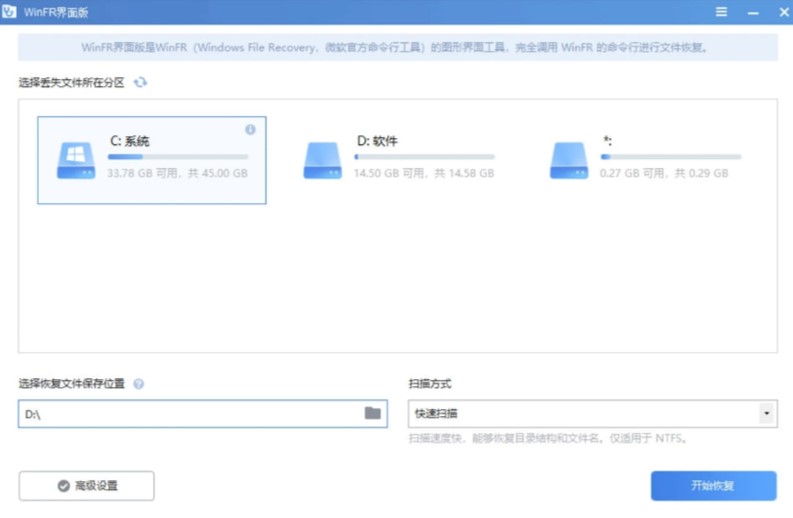Show info for the C: drive card

click(250, 130)
